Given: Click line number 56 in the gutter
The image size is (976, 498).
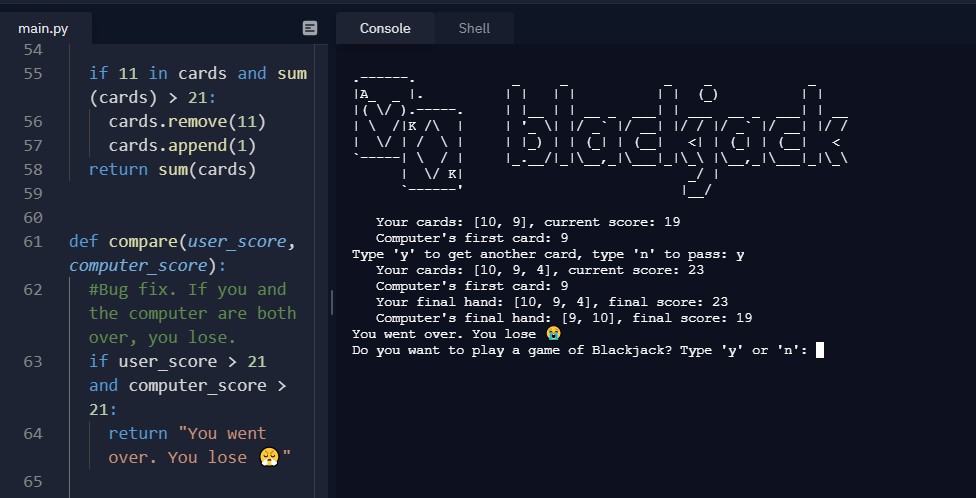Looking at the screenshot, I should (33, 121).
